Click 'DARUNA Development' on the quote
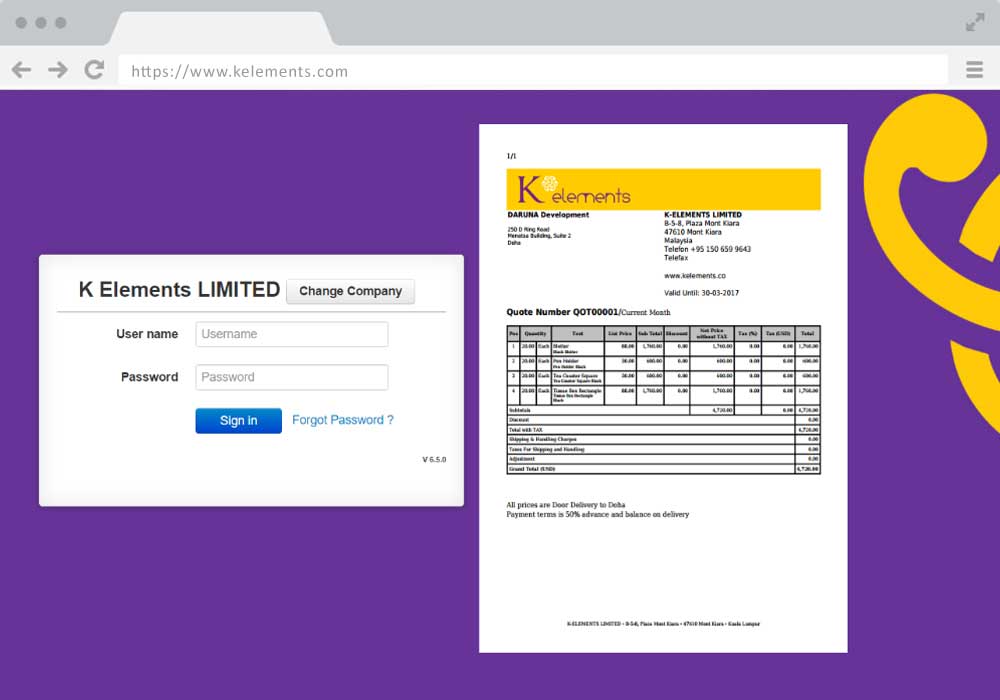The width and height of the screenshot is (1000, 700). (x=548, y=215)
